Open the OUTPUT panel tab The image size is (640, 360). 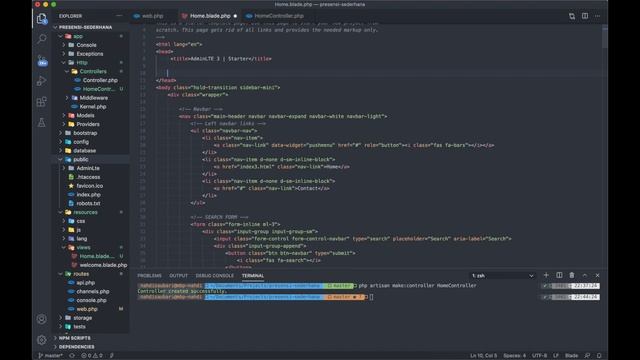point(178,276)
